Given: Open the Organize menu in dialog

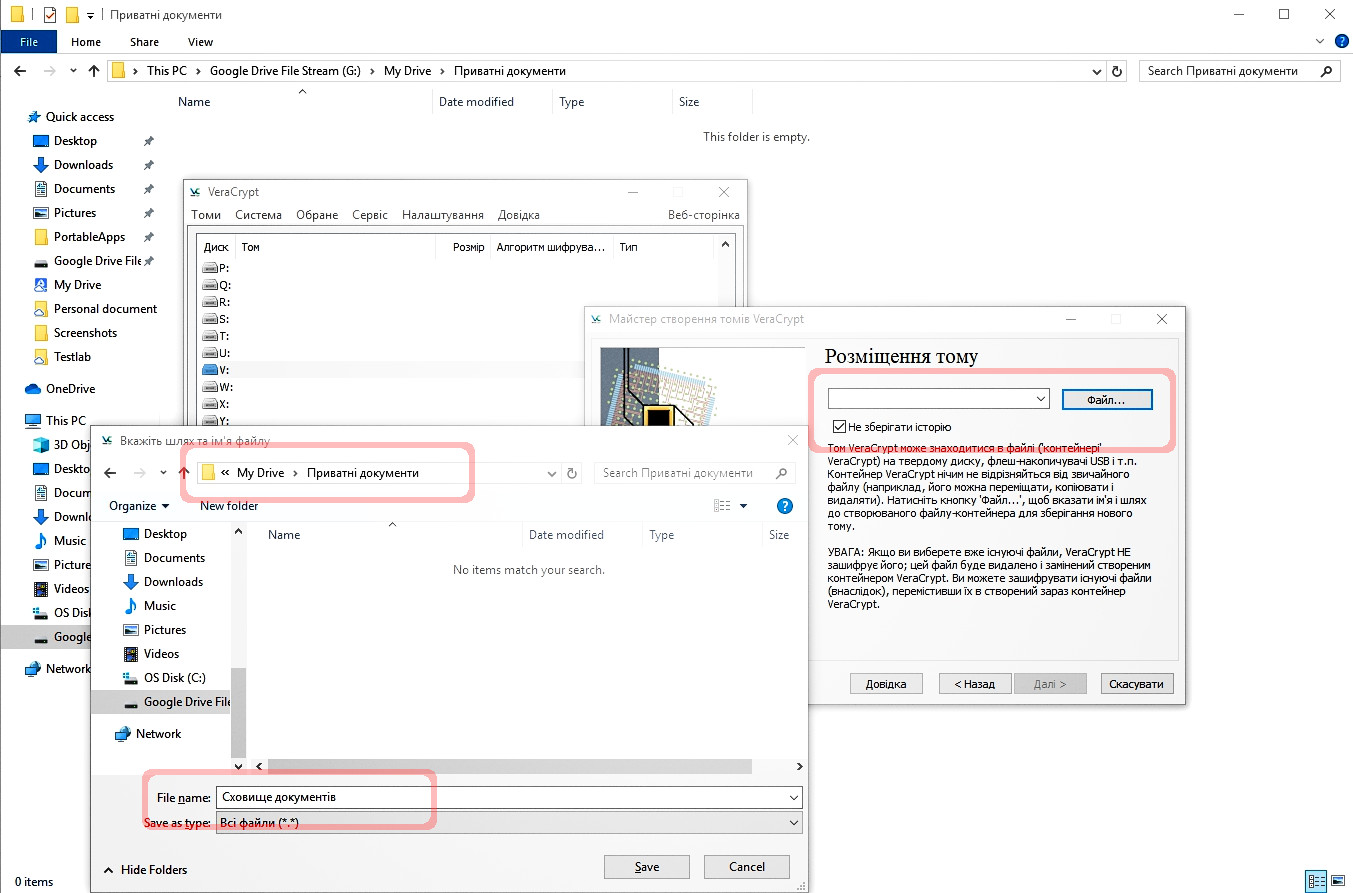Looking at the screenshot, I should (139, 506).
